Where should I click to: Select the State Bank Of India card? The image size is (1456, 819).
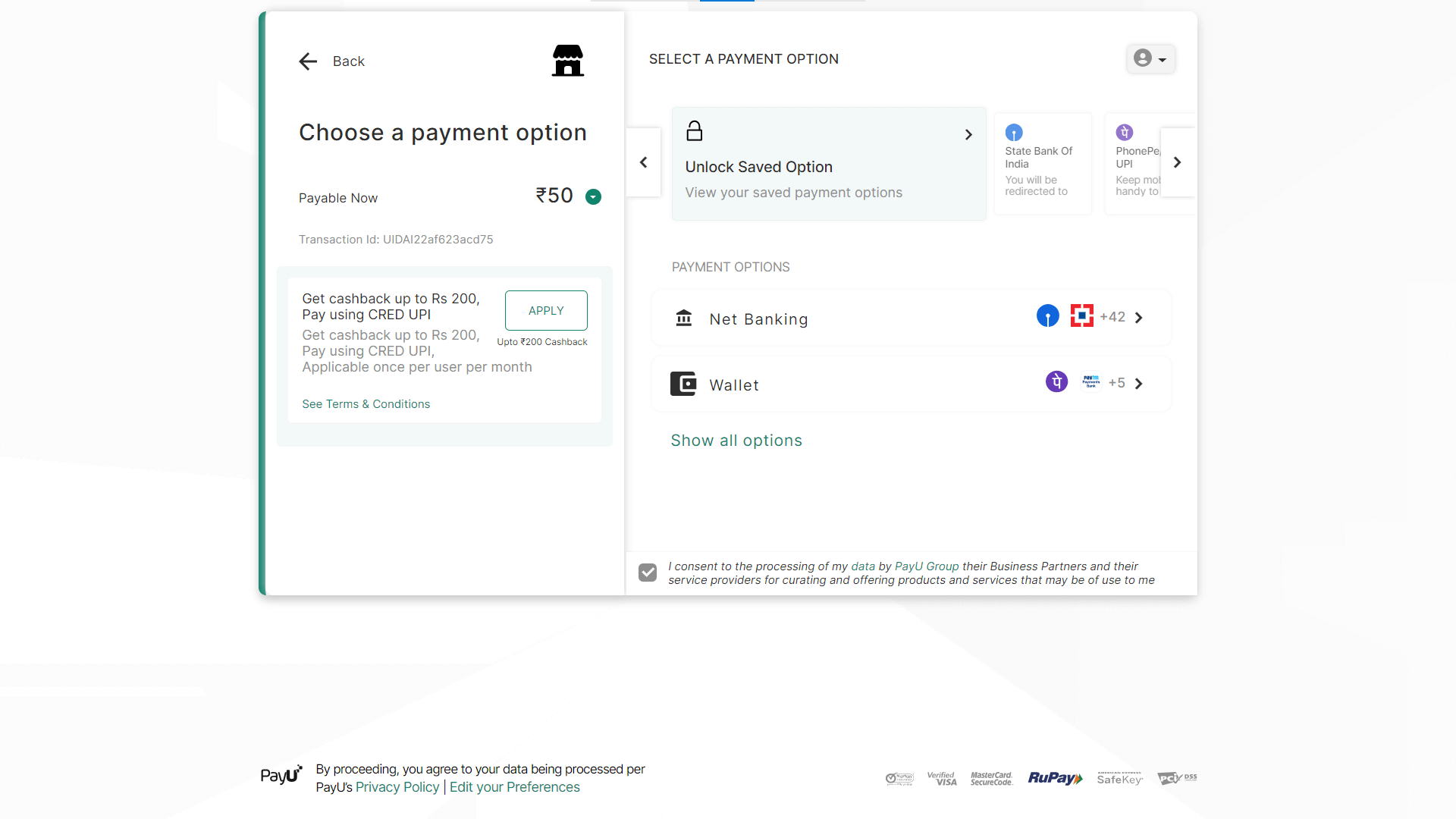(1042, 163)
